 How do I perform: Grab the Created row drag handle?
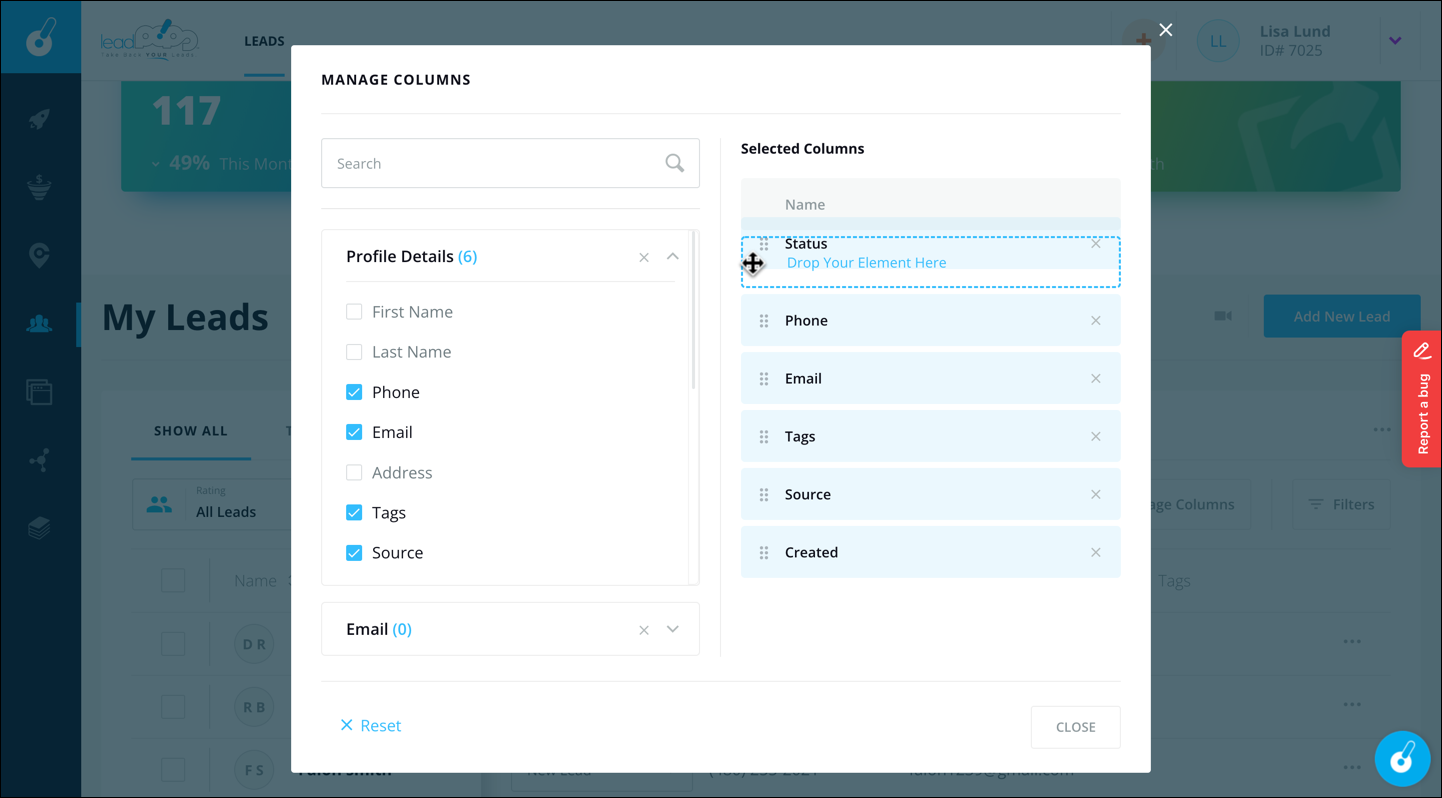pos(764,553)
